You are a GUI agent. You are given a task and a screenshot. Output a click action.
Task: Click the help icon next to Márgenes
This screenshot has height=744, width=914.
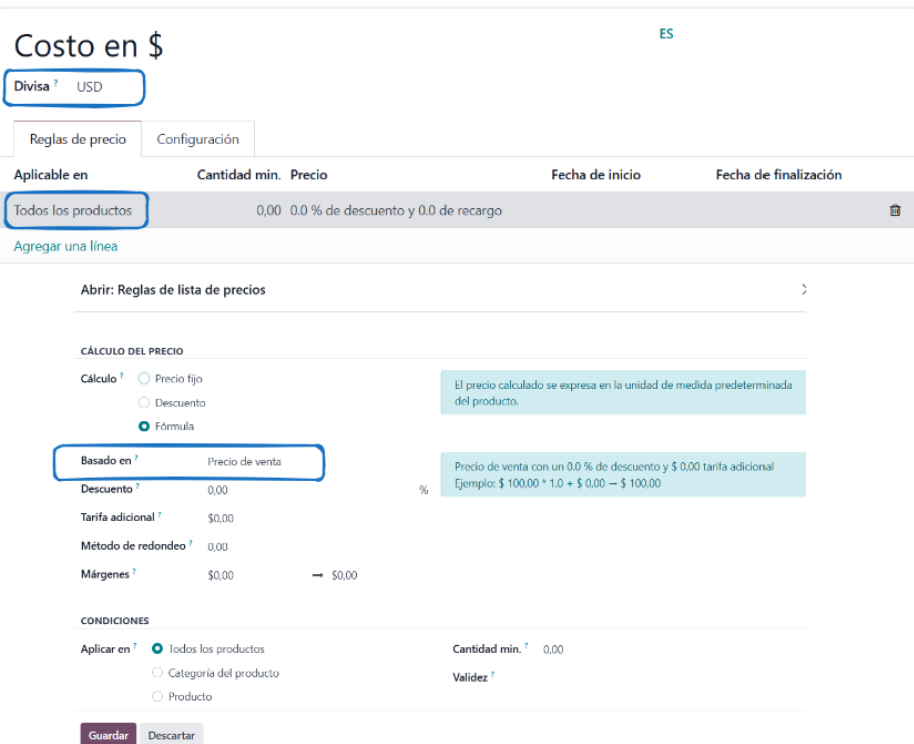click(x=133, y=573)
